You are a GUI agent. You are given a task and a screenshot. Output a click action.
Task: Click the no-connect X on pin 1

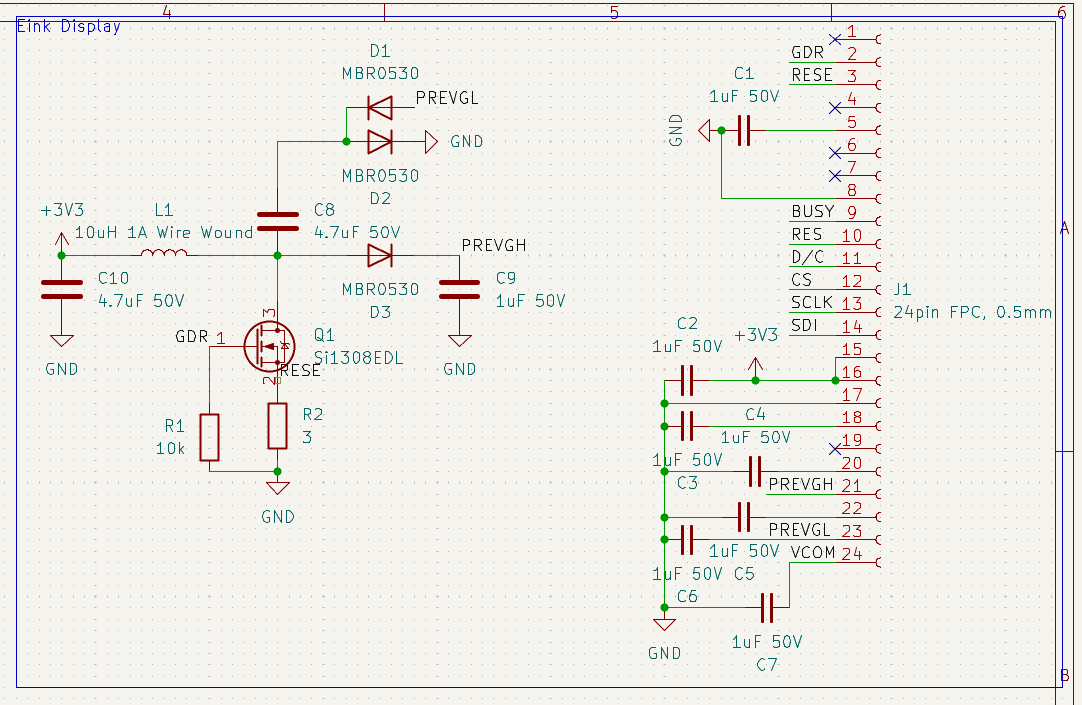tap(835, 39)
